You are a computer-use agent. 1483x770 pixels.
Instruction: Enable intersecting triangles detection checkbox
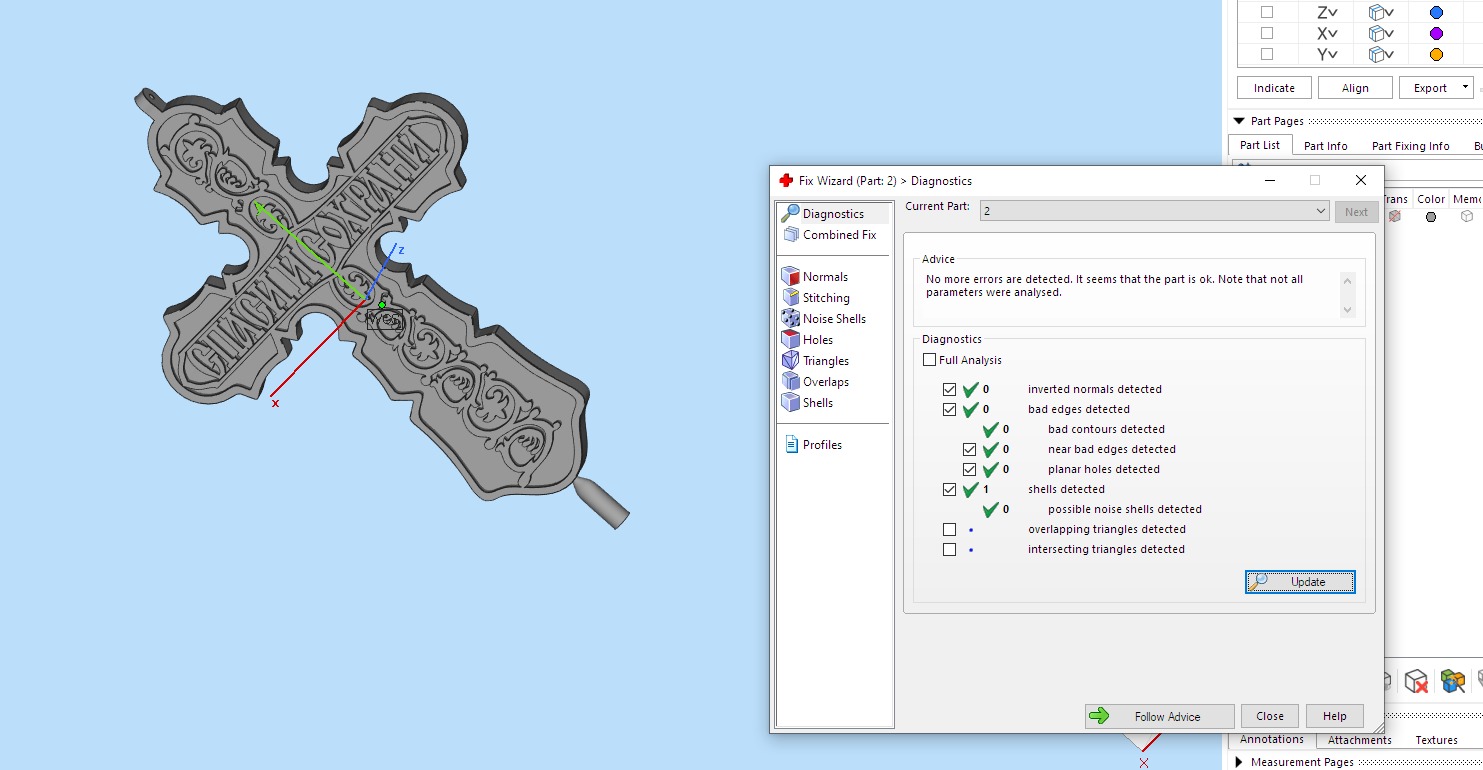950,549
